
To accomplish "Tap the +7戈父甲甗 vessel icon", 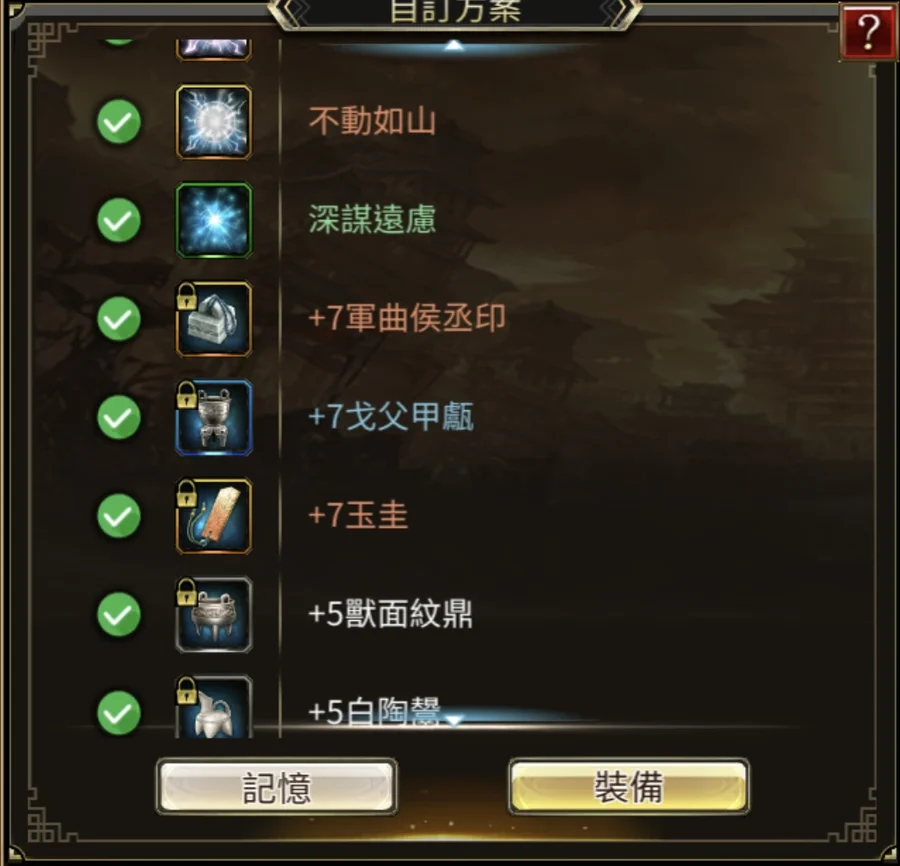I will coord(214,417).
